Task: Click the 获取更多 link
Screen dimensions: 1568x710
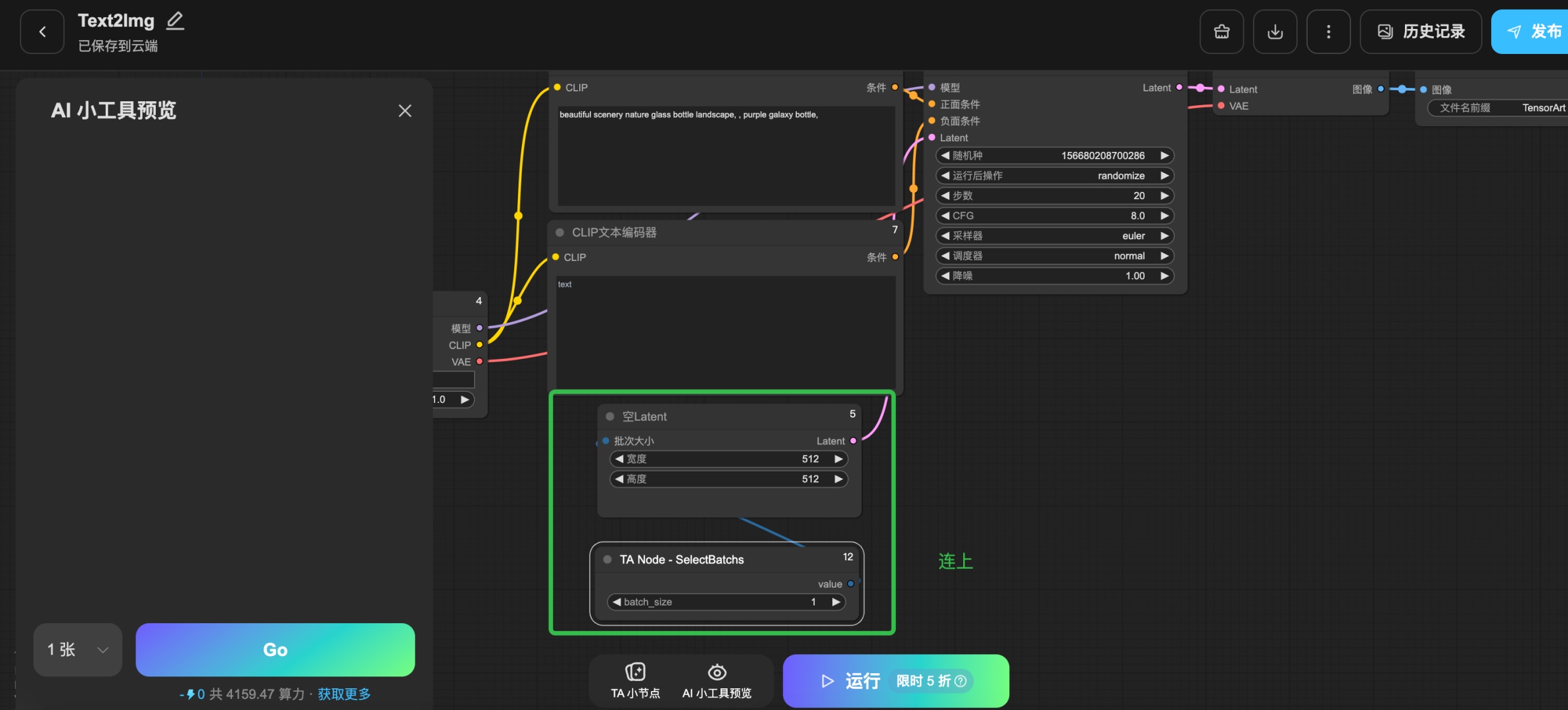Action: tap(344, 694)
